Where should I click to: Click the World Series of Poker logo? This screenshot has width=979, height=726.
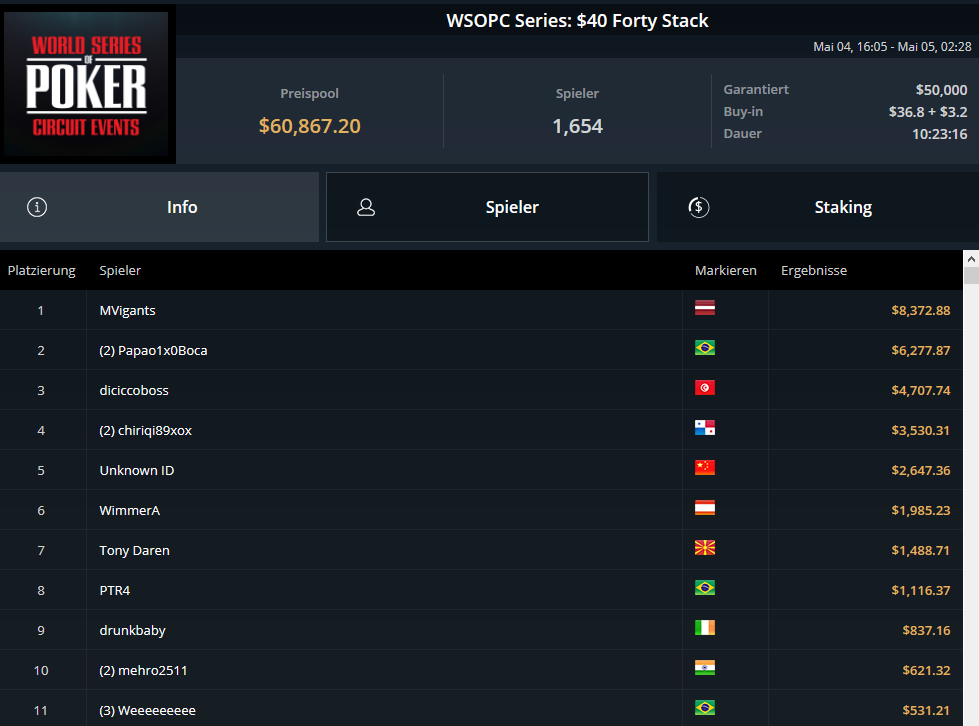[x=87, y=84]
